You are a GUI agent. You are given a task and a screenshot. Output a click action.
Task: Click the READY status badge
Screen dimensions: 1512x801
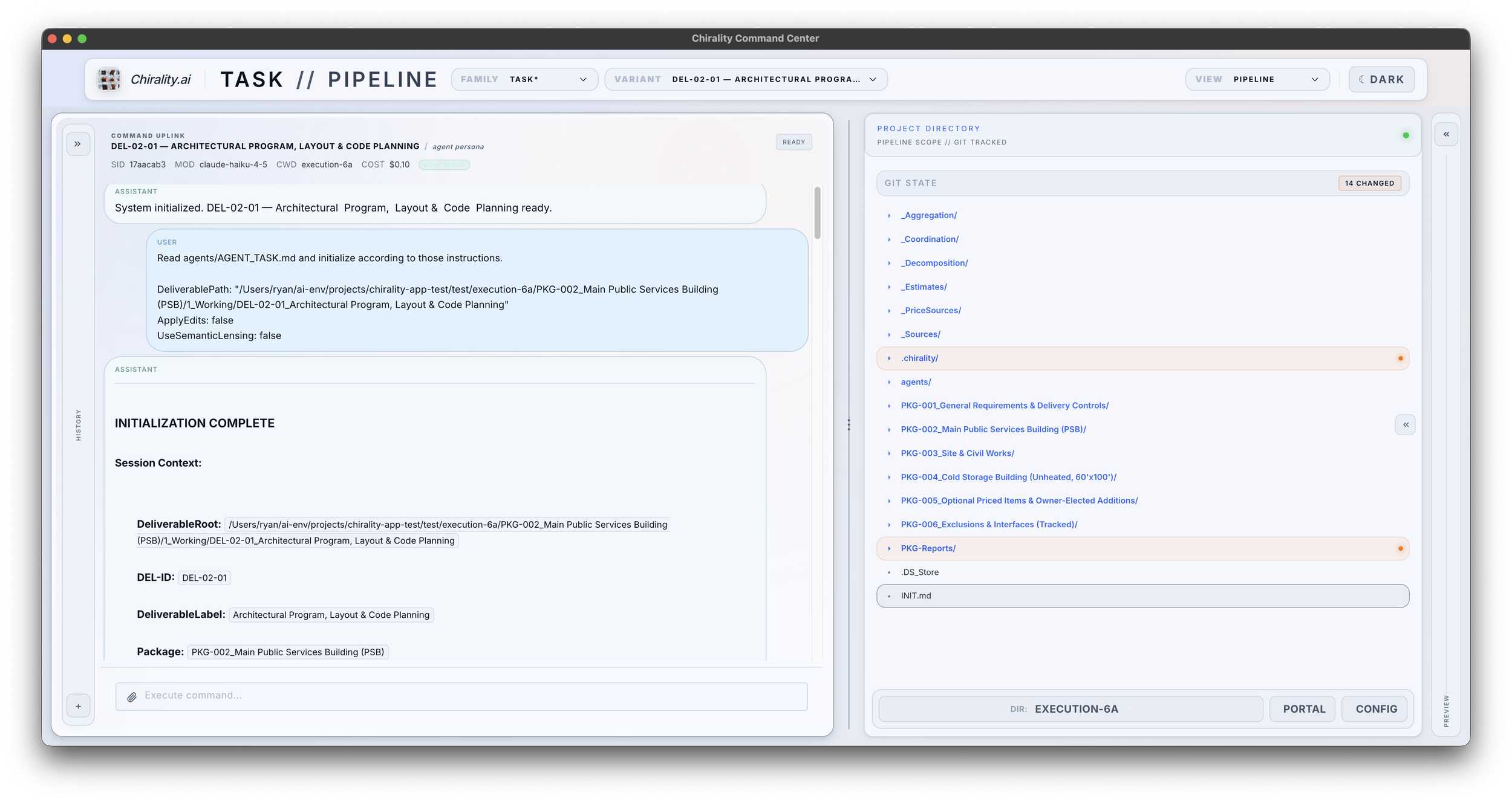[793, 142]
